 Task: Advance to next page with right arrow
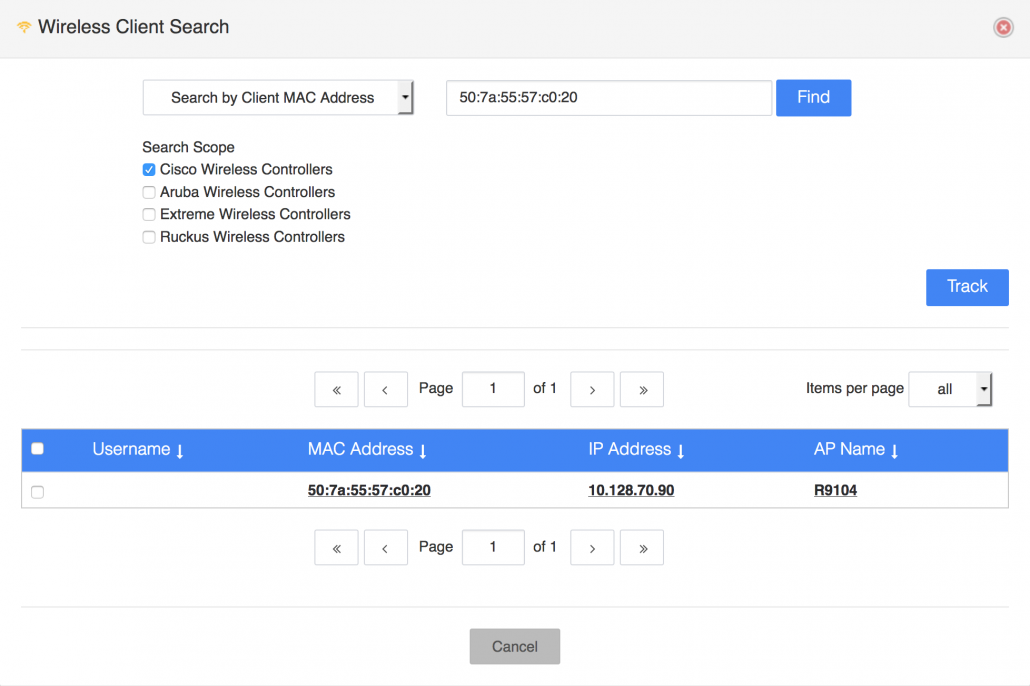click(591, 389)
